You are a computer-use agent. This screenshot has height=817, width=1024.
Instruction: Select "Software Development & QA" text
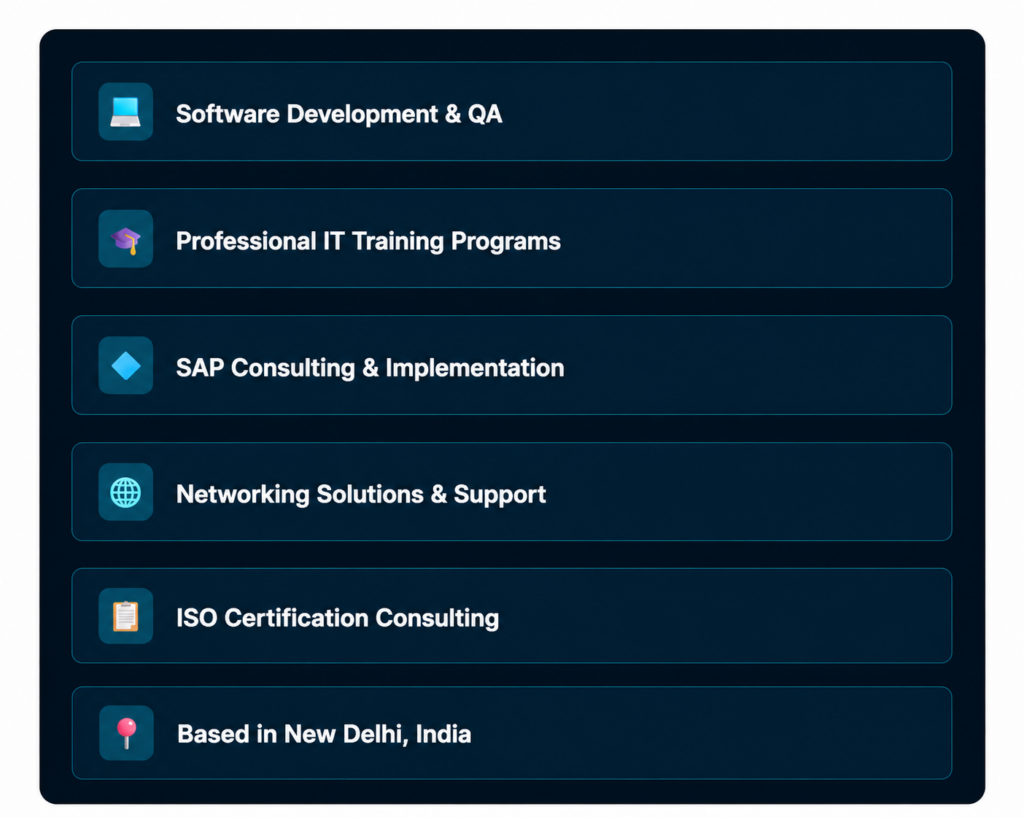339,114
